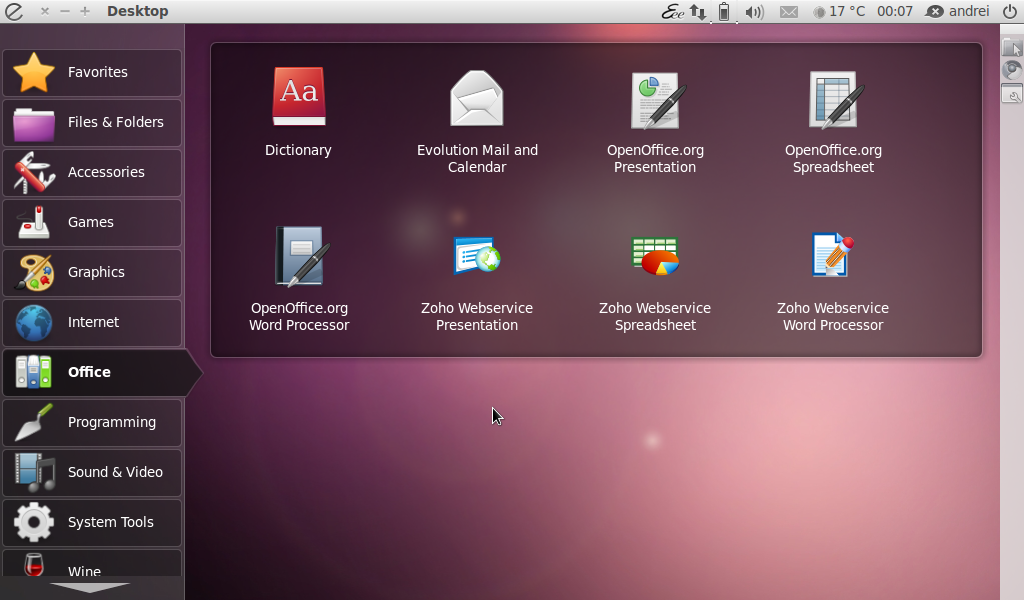This screenshot has height=600, width=1024.
Task: Click the Chrome icon in right panel
Action: pyautogui.click(x=1012, y=70)
